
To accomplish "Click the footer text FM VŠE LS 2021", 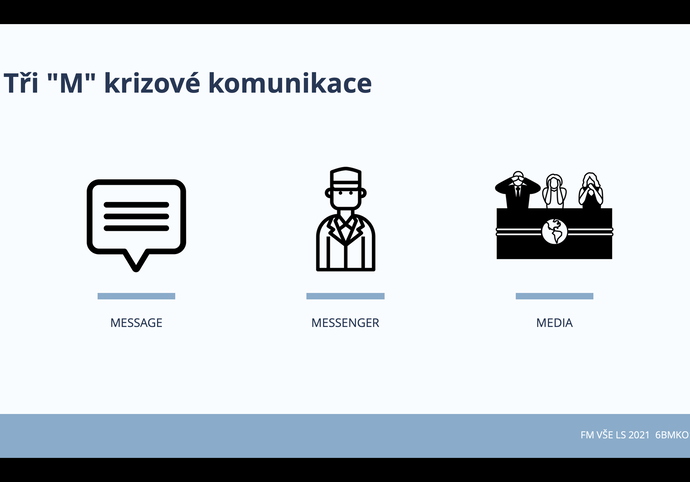I will [615, 435].
